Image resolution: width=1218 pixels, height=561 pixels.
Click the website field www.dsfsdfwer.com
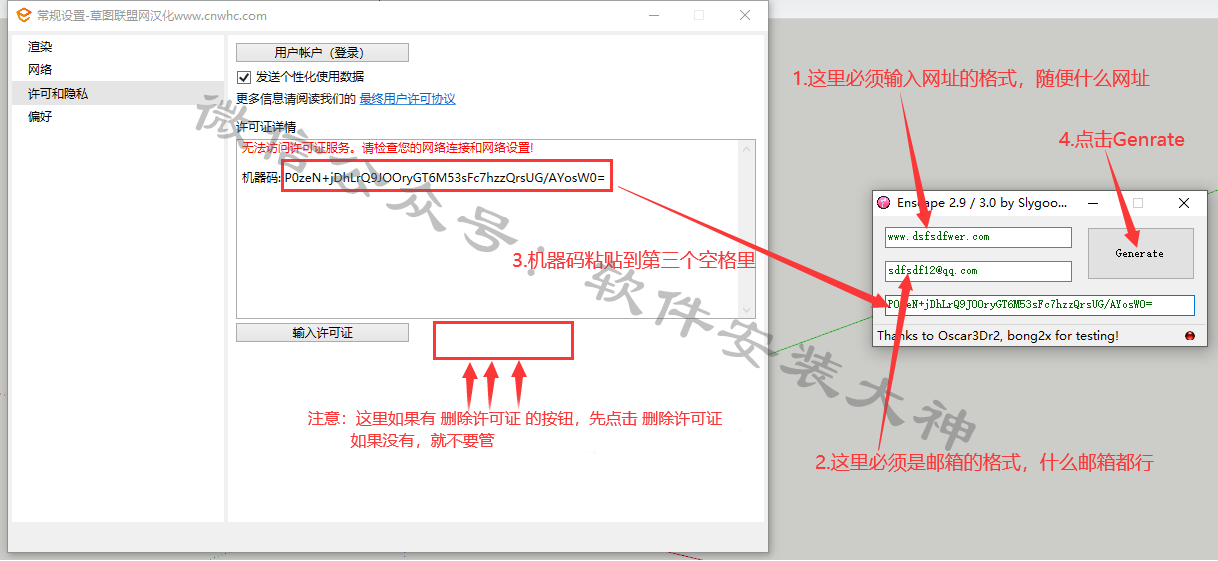(978, 237)
